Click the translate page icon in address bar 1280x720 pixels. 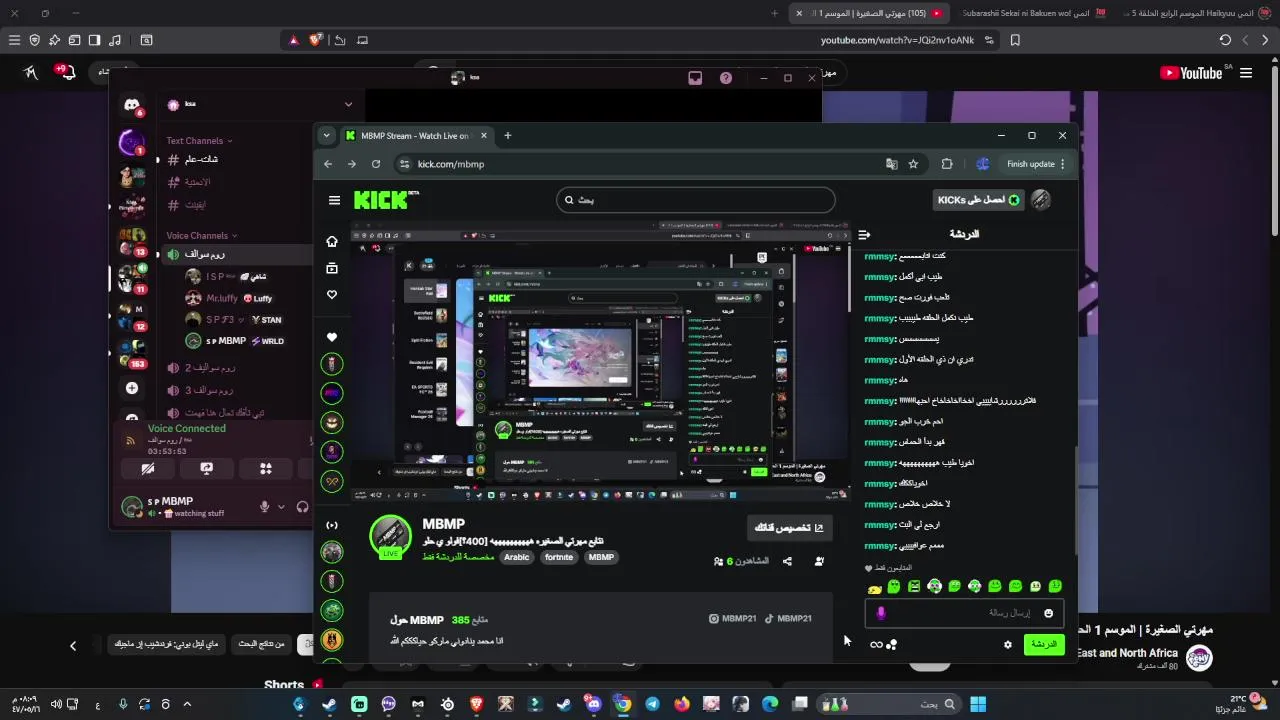click(891, 164)
